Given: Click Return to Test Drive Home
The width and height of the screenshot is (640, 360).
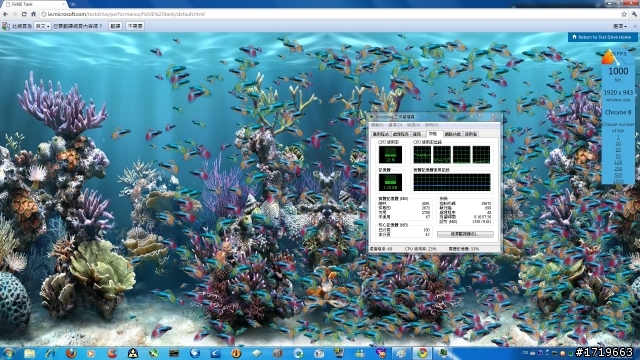Looking at the screenshot, I should (x=602, y=37).
